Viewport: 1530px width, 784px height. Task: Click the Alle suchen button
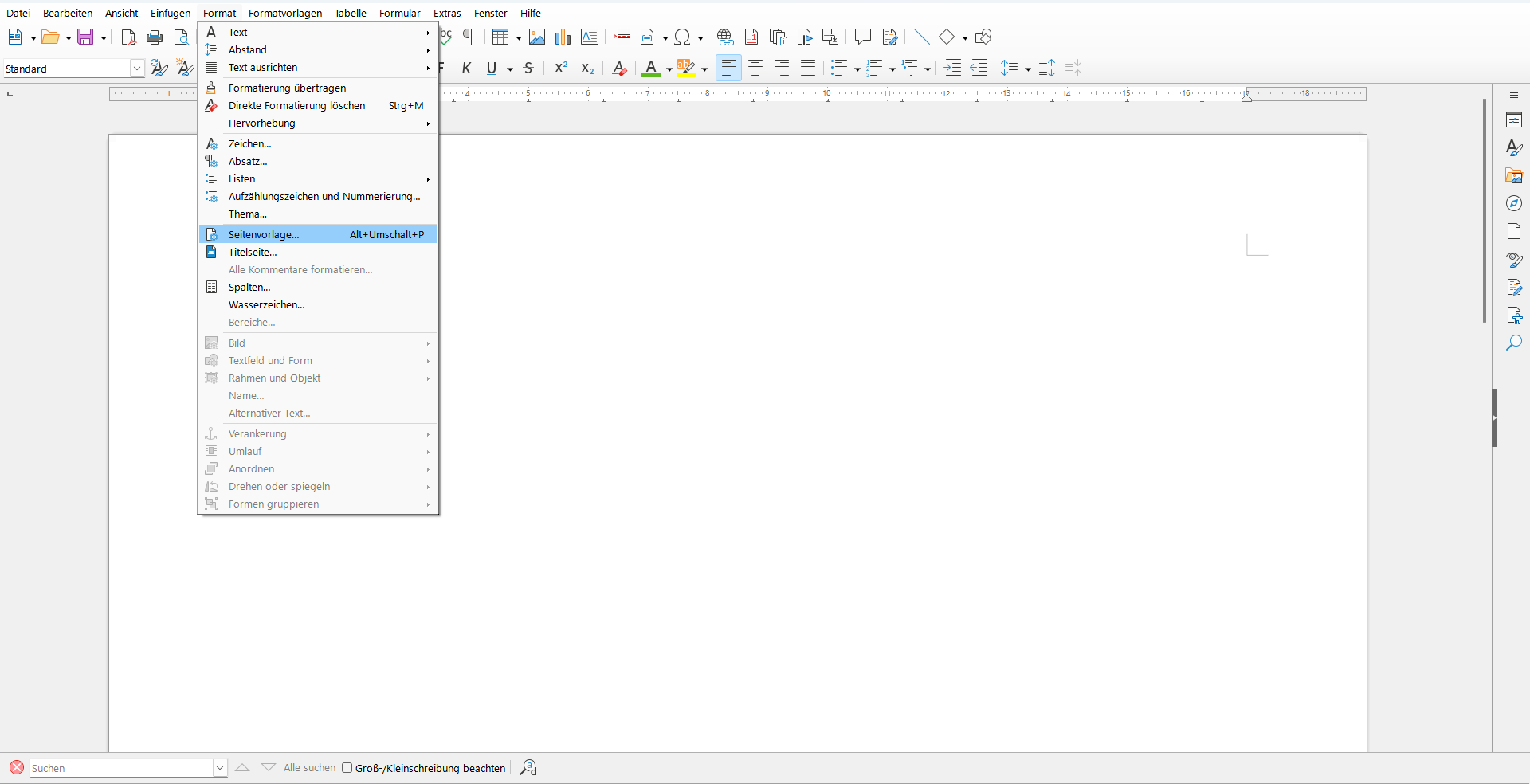pyautogui.click(x=309, y=768)
